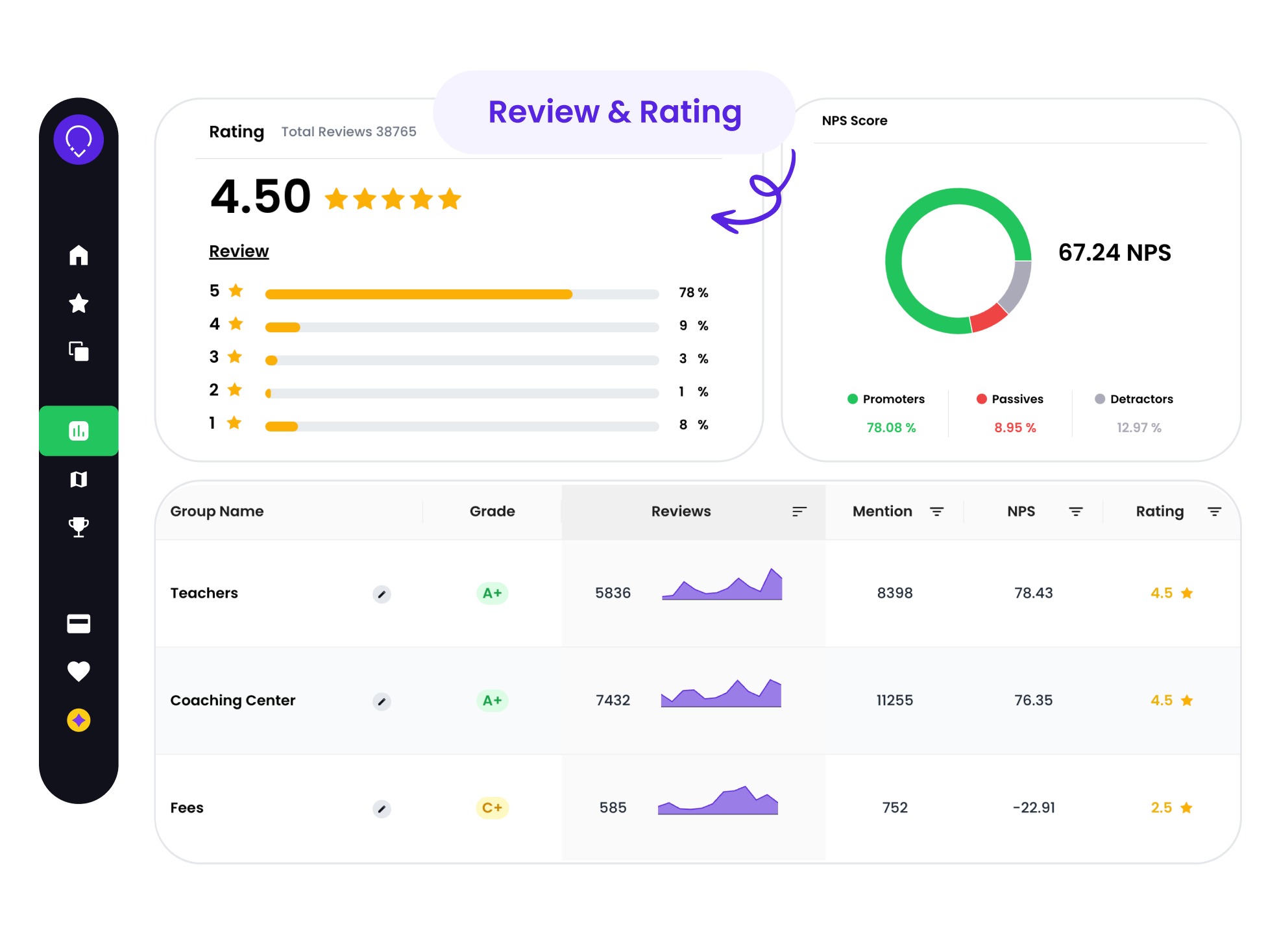Select the Passives legend entry
The image size is (1279, 952).
coord(1010,399)
